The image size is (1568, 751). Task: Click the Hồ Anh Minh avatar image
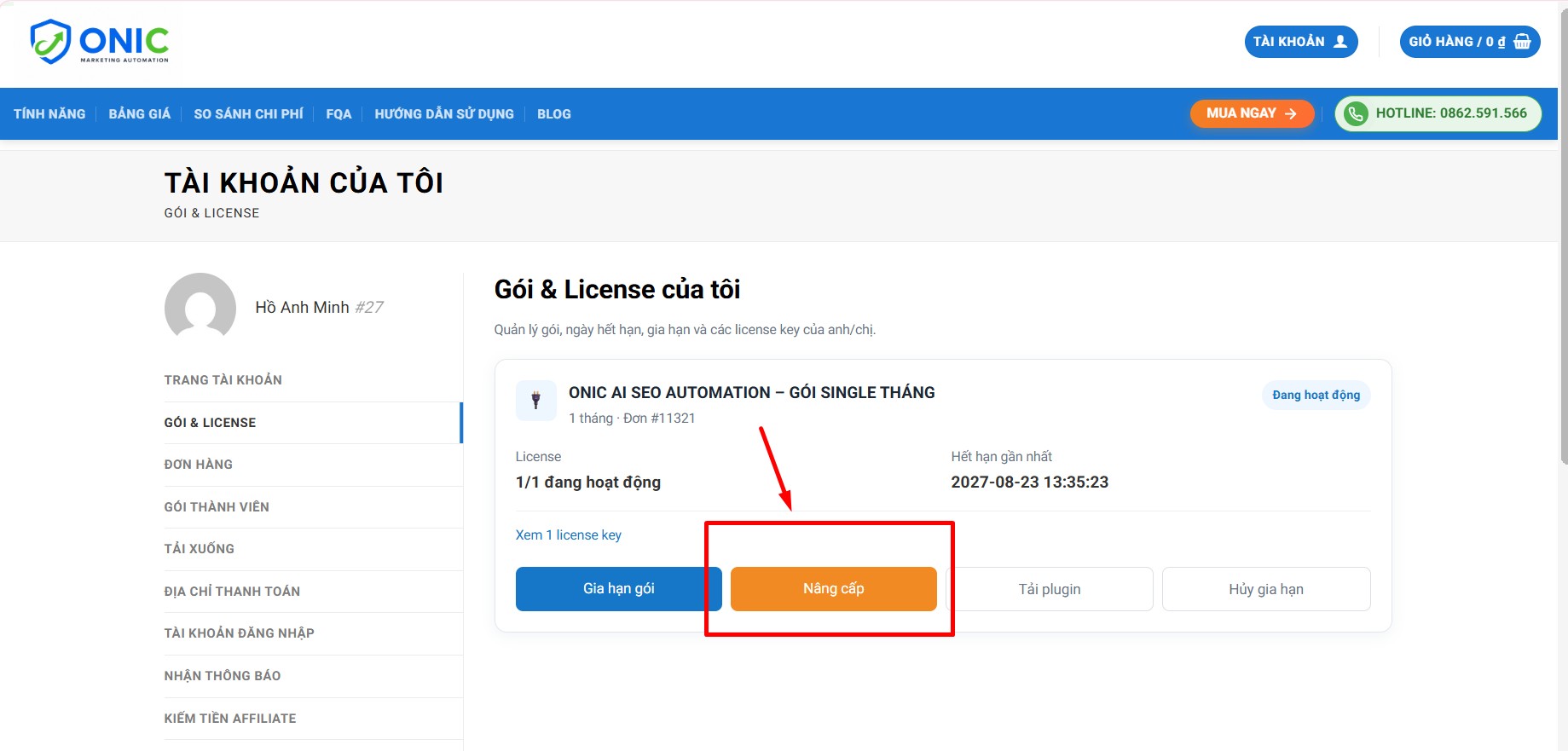coord(200,308)
